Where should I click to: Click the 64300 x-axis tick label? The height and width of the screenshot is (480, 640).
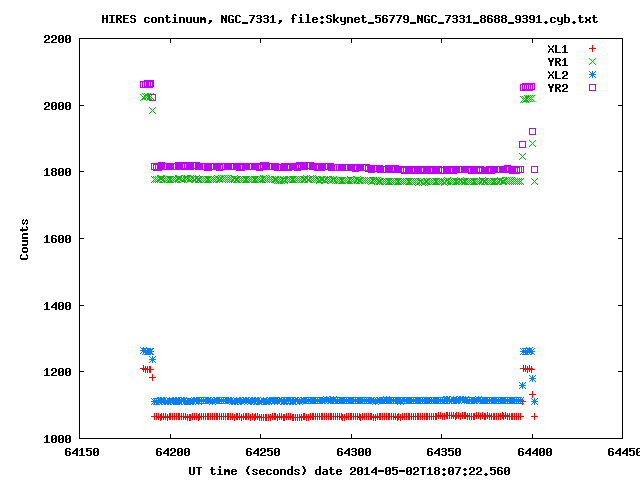coord(353,452)
